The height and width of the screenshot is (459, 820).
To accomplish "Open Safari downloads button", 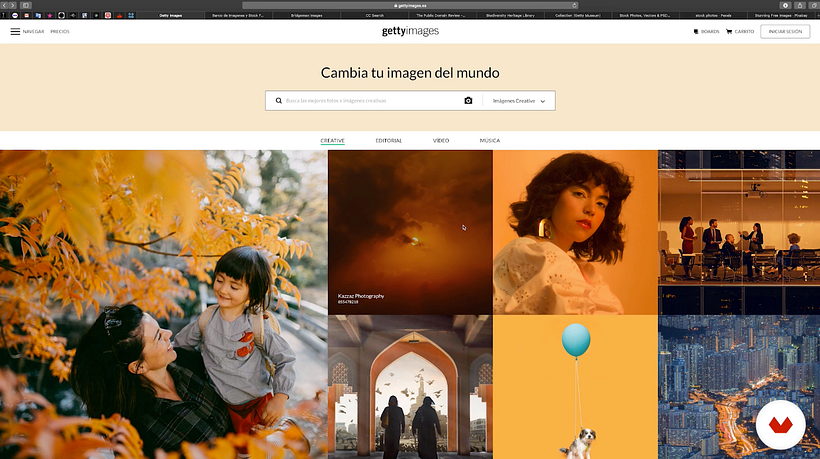I will pos(785,5).
